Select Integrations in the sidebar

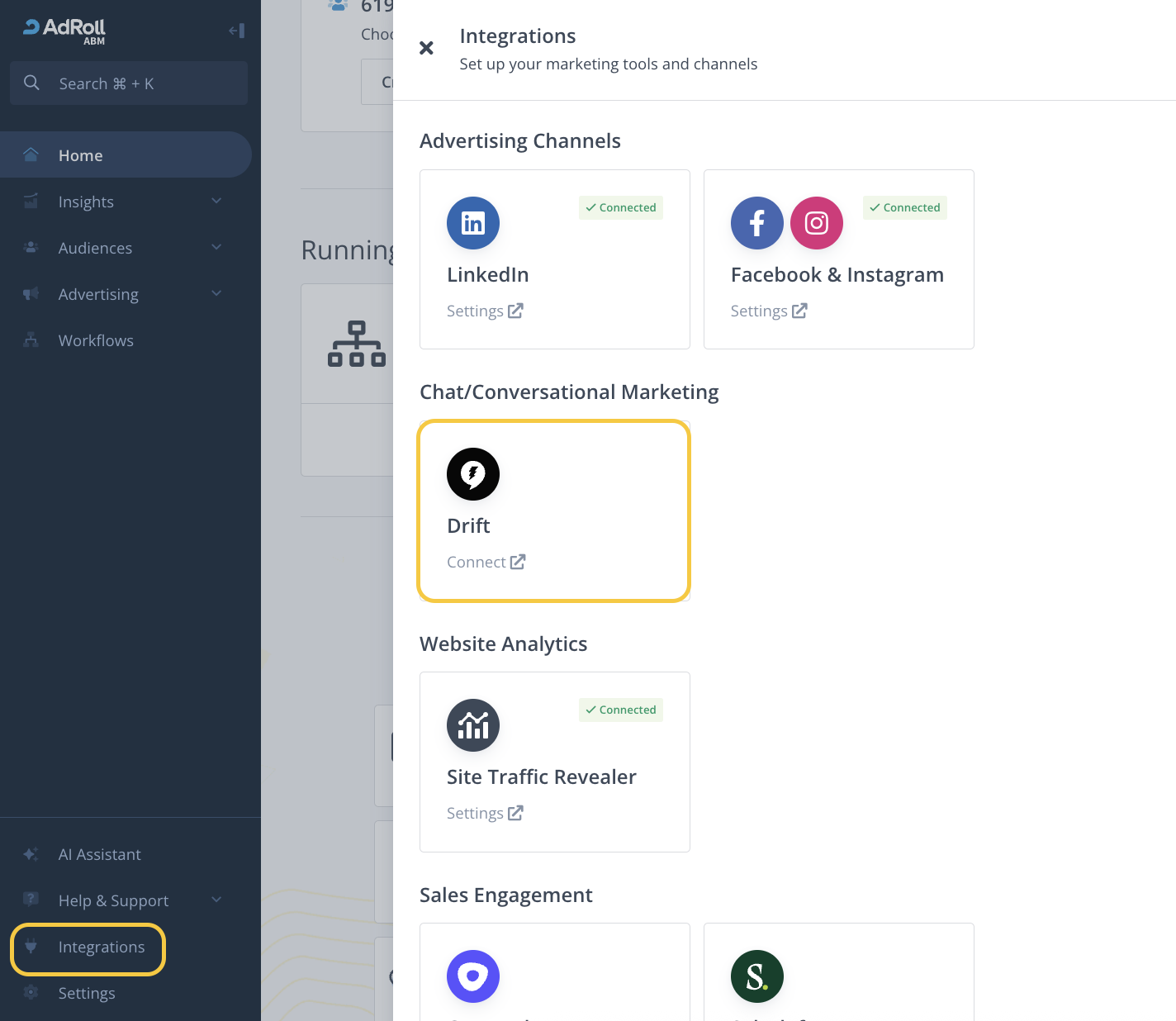[x=101, y=947]
